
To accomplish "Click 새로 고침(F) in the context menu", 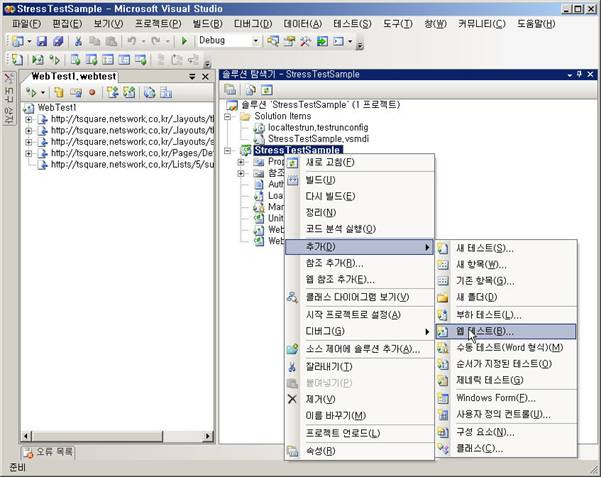I will (359, 162).
